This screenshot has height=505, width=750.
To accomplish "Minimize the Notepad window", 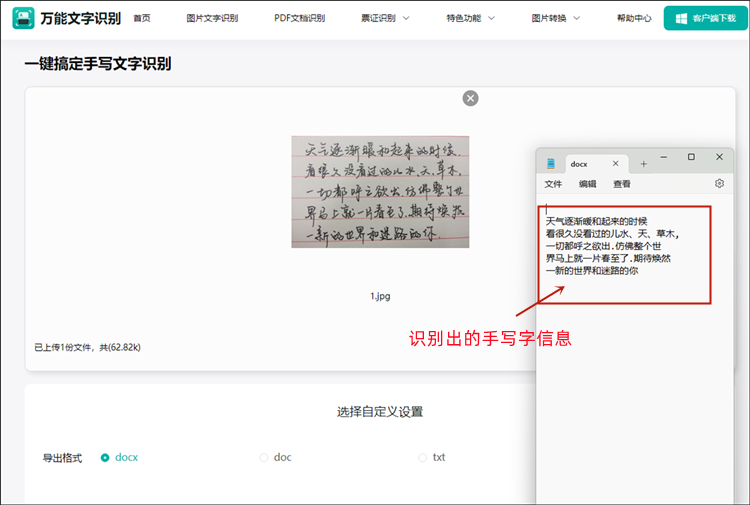I will [663, 157].
